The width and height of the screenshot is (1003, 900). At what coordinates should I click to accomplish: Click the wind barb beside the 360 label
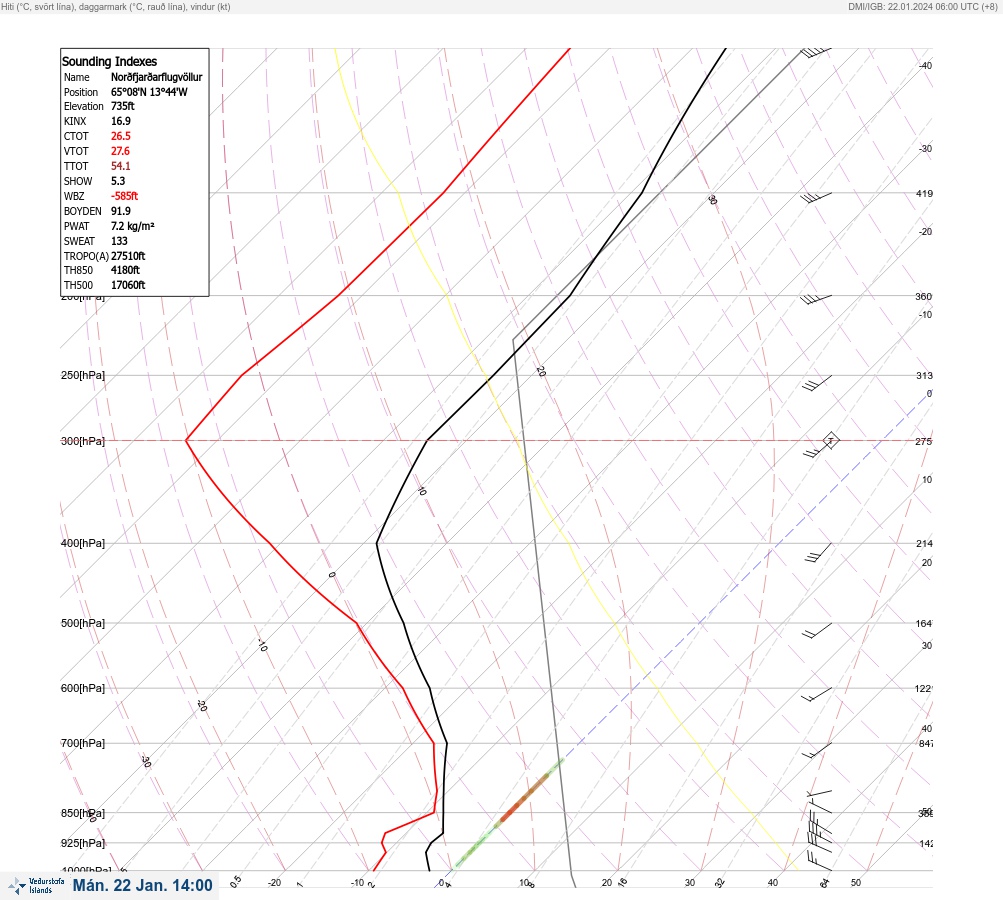tap(816, 299)
